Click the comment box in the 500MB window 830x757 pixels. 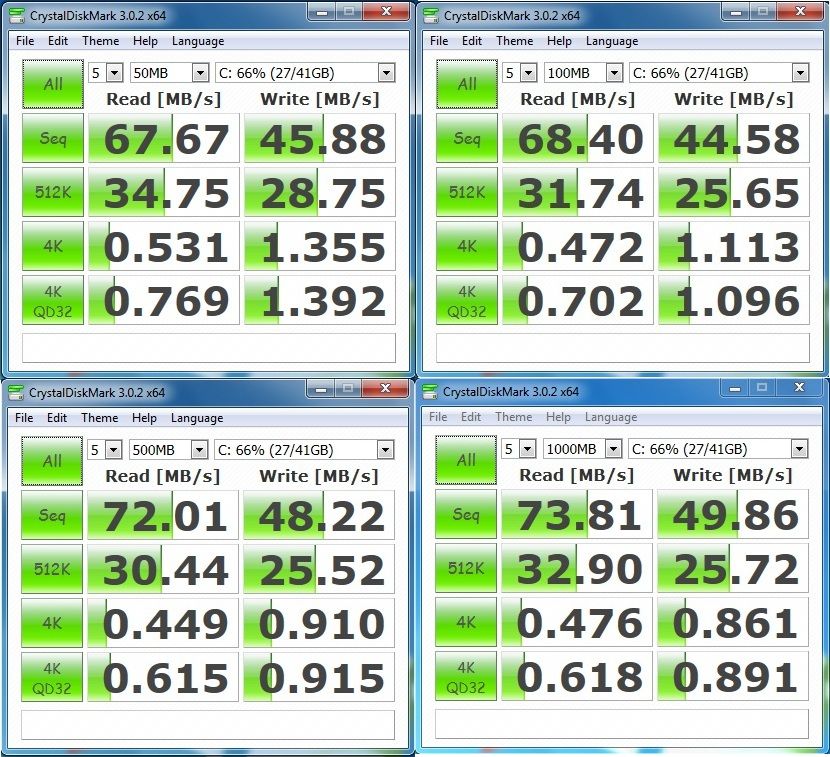tap(208, 725)
